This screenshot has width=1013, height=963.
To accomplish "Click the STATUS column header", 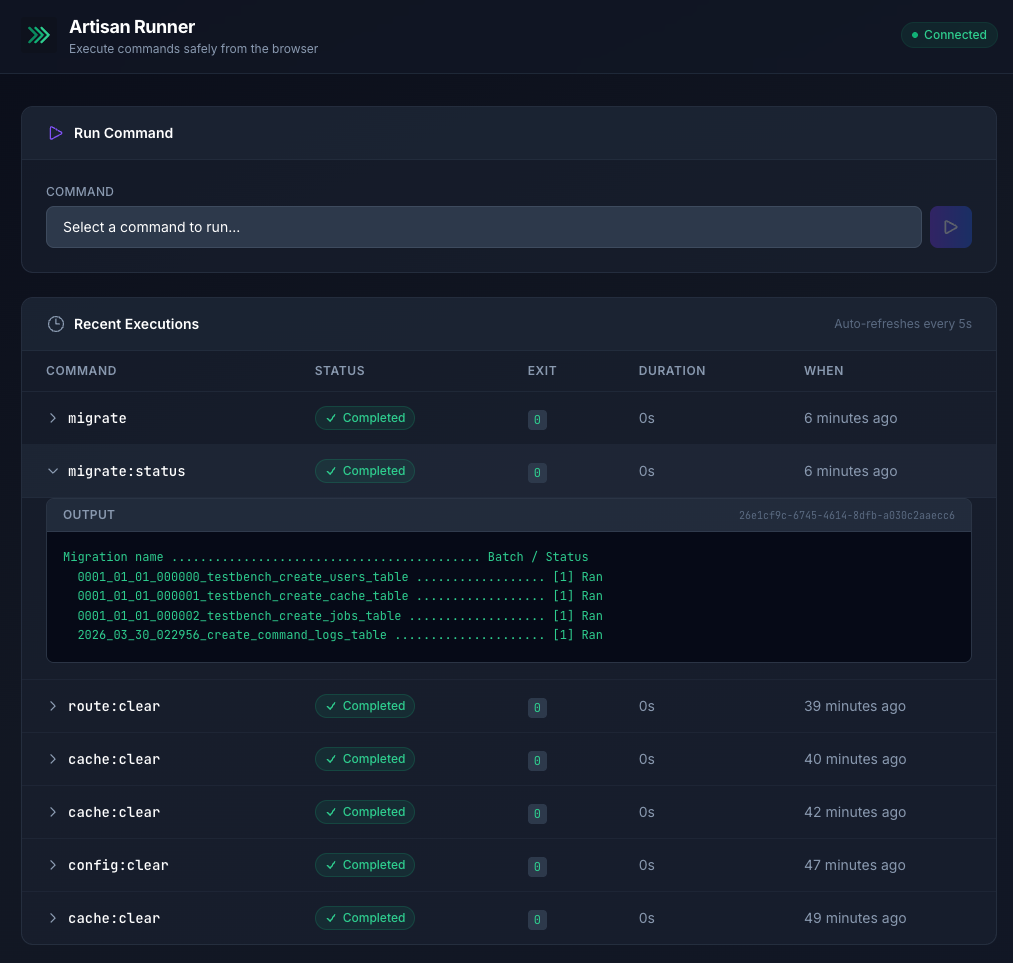I will click(339, 370).
